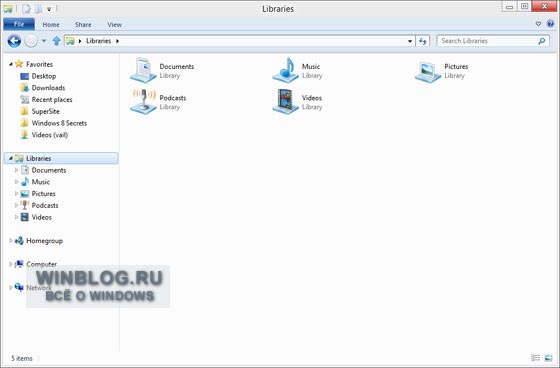Select Videos (vail) under Favorites
The image size is (560, 368).
[50, 135]
